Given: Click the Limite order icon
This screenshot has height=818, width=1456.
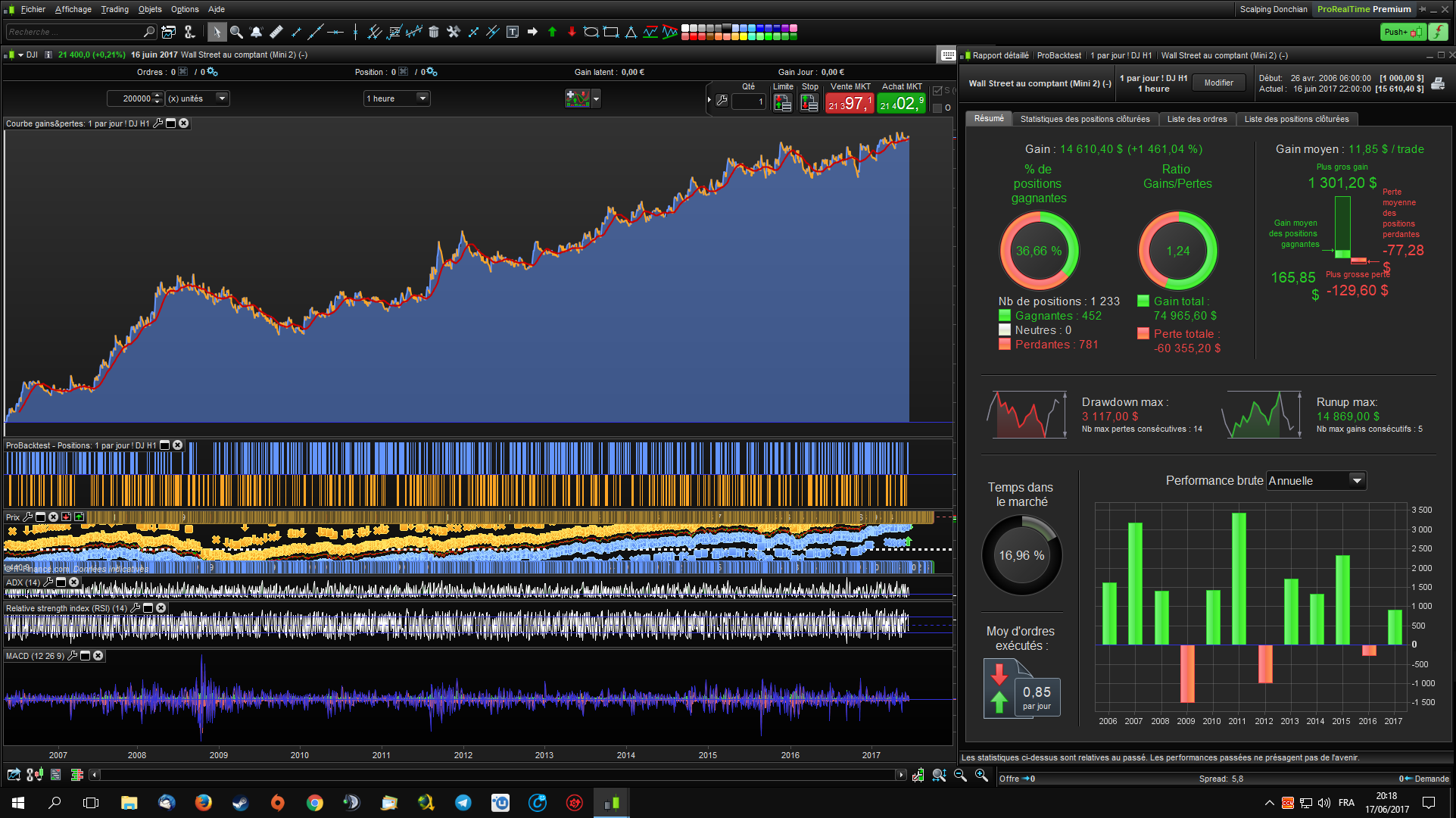Looking at the screenshot, I should pyautogui.click(x=782, y=103).
